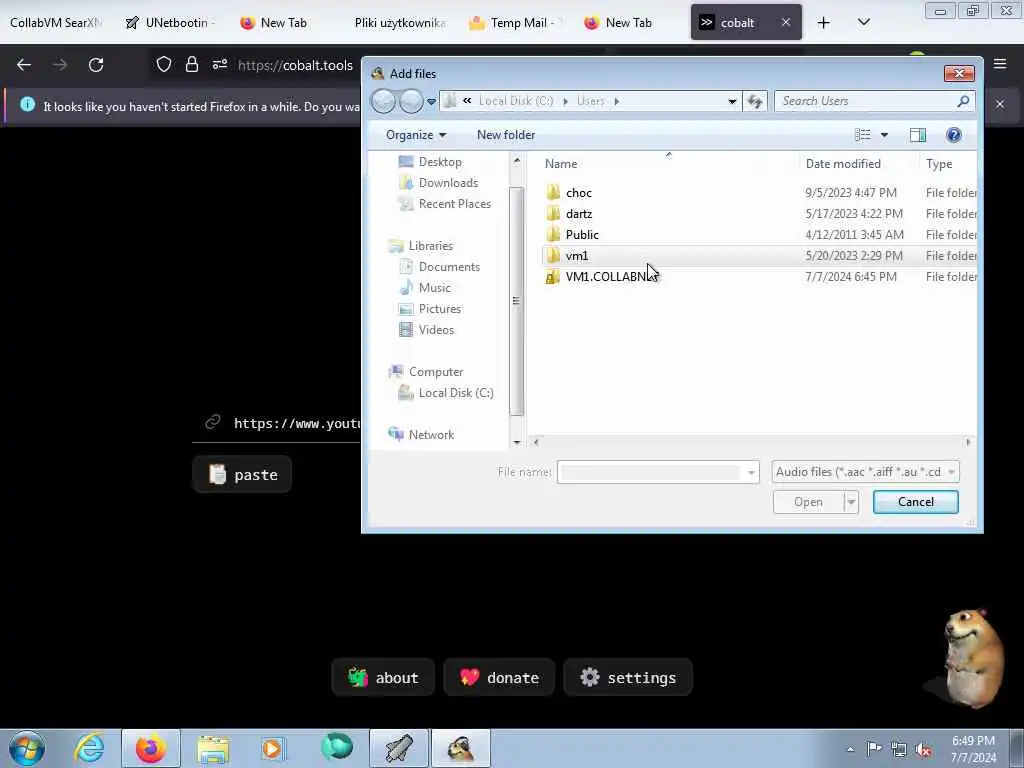Viewport: 1024px width, 768px height.
Task: Expand File name history dropdown
Action: click(x=751, y=472)
